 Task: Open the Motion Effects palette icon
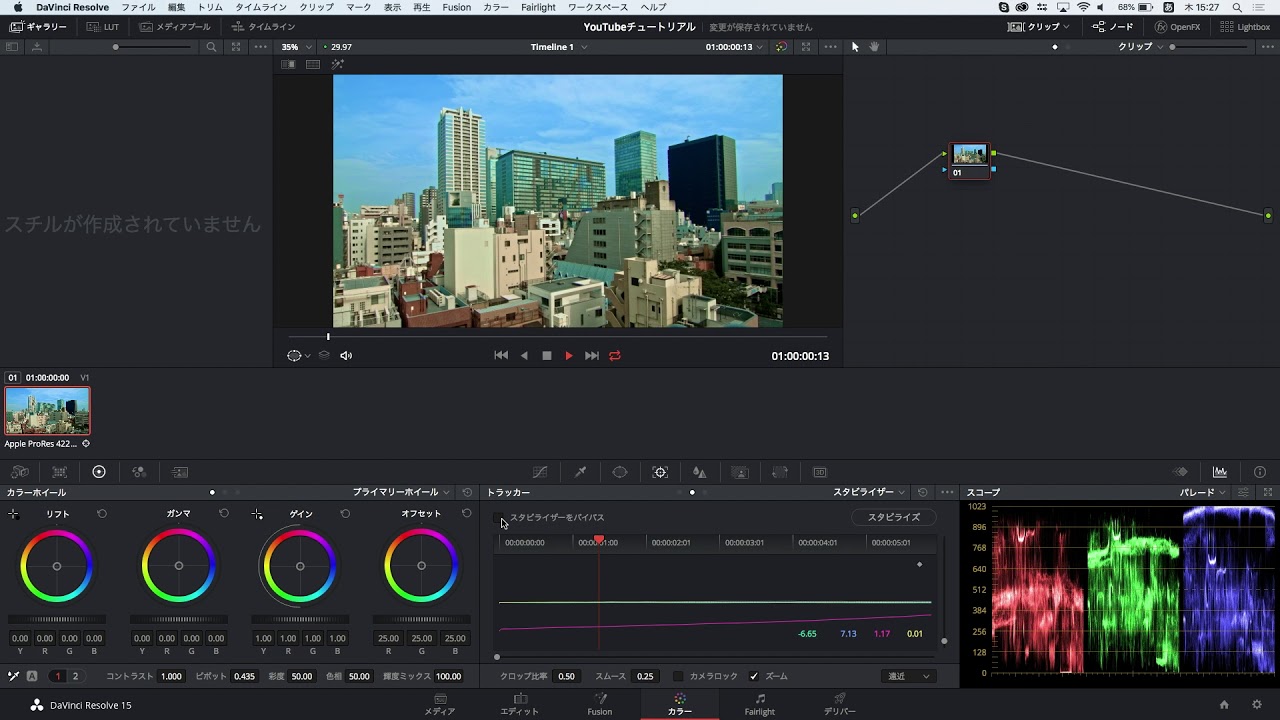(180, 472)
